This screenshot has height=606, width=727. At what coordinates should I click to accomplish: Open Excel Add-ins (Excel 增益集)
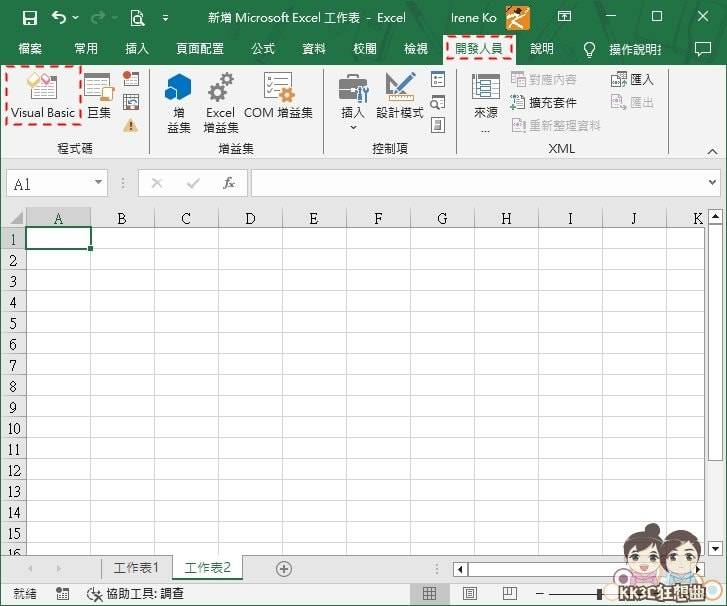221,103
